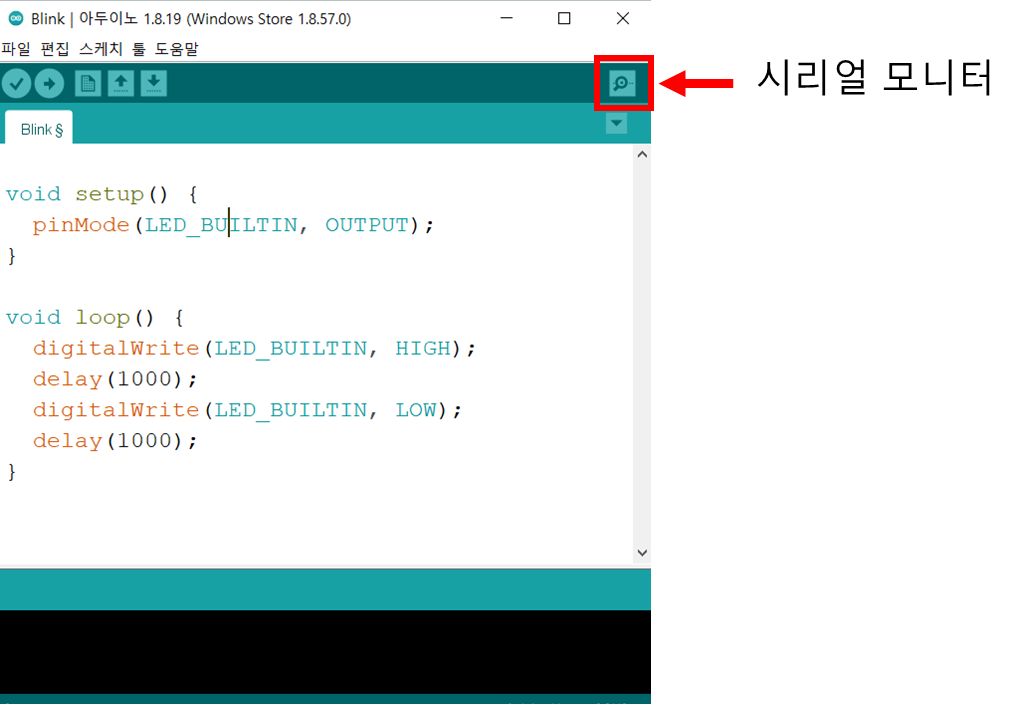Click 'HIGH' in the digitalWrite line

pyautogui.click(x=423, y=348)
